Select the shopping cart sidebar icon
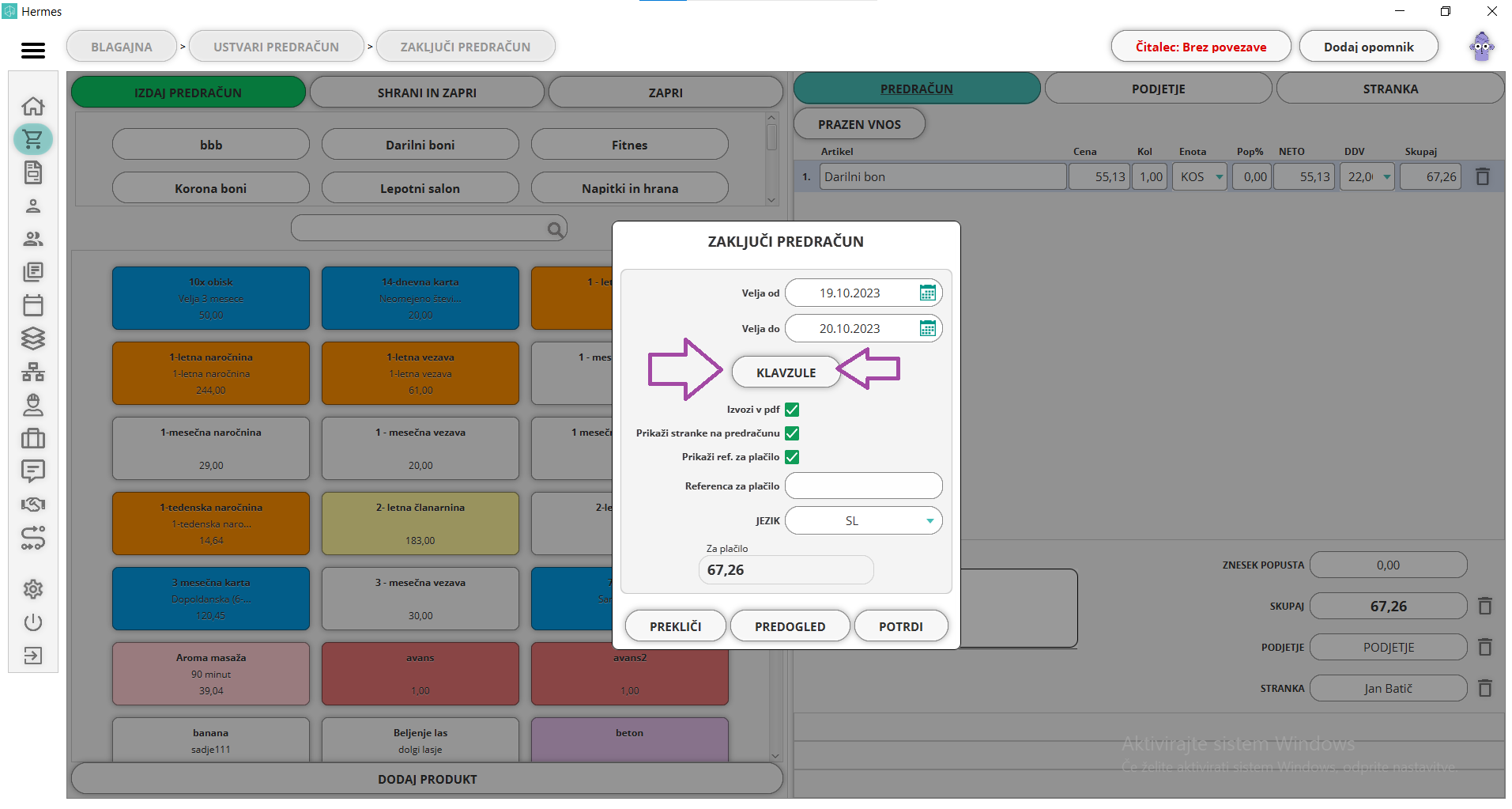The width and height of the screenshot is (1512, 809). click(33, 139)
